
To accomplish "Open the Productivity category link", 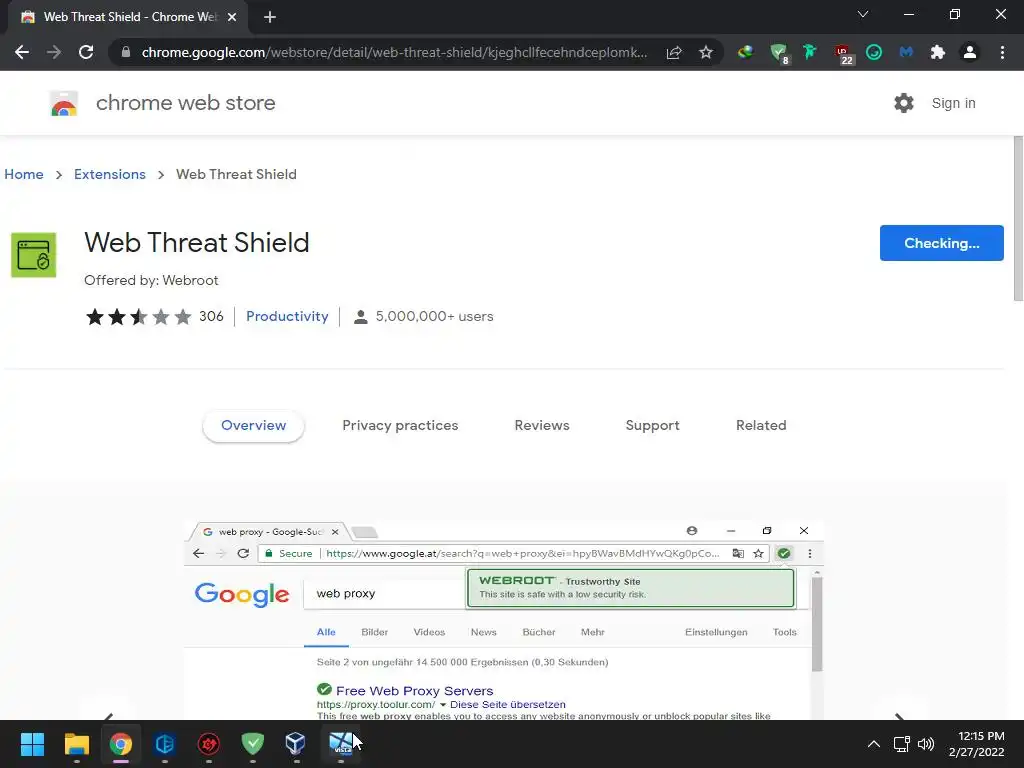I will point(287,316).
